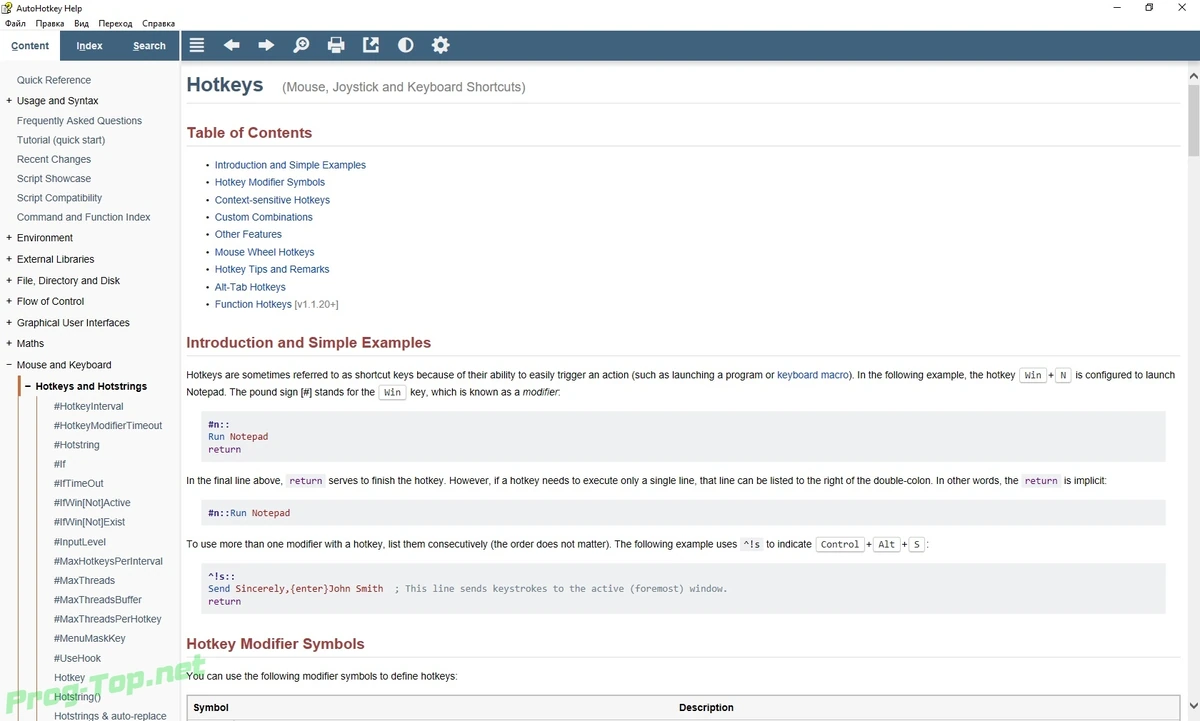Select #MaxHotkeysPerInterval entry
This screenshot has height=721, width=1200.
point(108,561)
